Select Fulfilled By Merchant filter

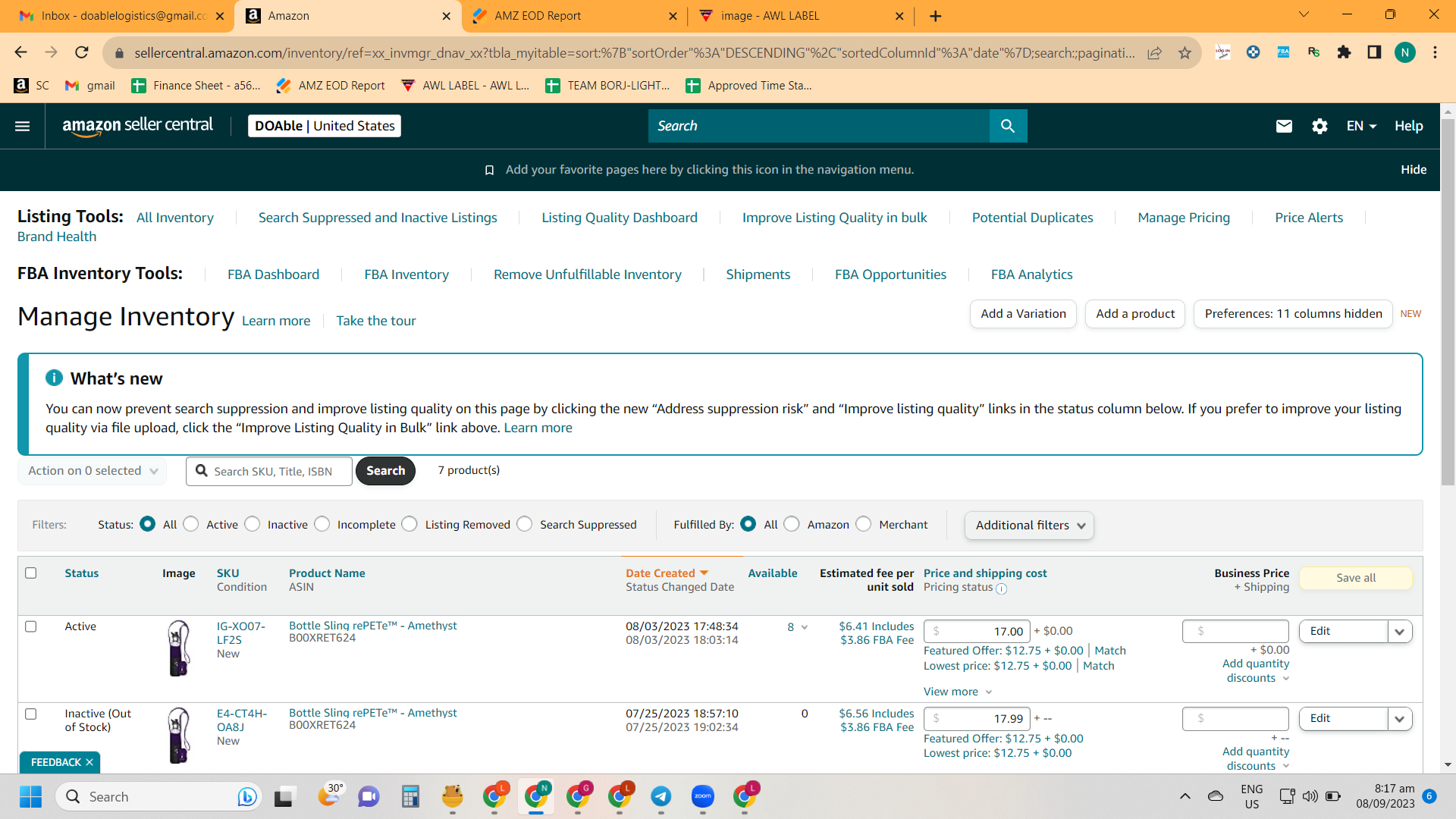tap(864, 524)
